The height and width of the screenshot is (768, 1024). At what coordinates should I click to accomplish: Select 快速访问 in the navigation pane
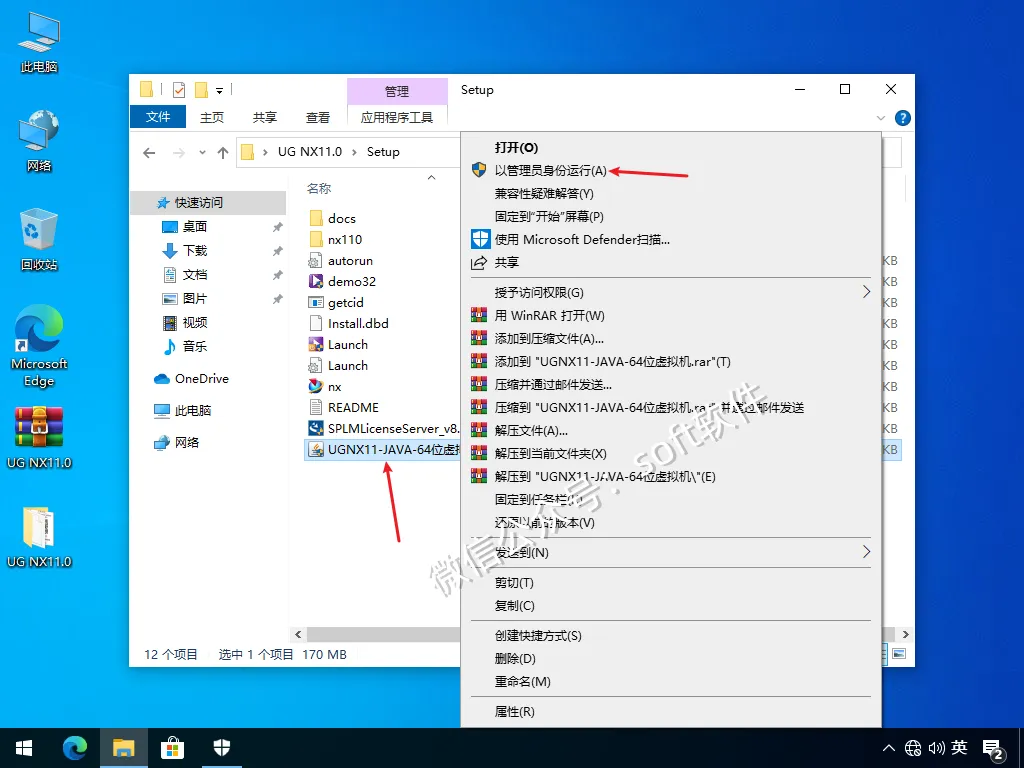point(208,202)
